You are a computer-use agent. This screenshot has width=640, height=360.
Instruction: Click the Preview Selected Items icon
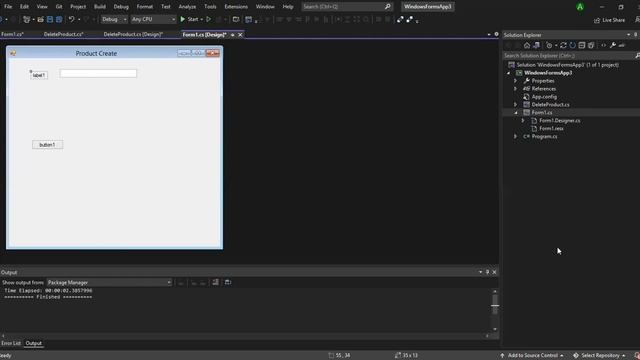(x=622, y=45)
